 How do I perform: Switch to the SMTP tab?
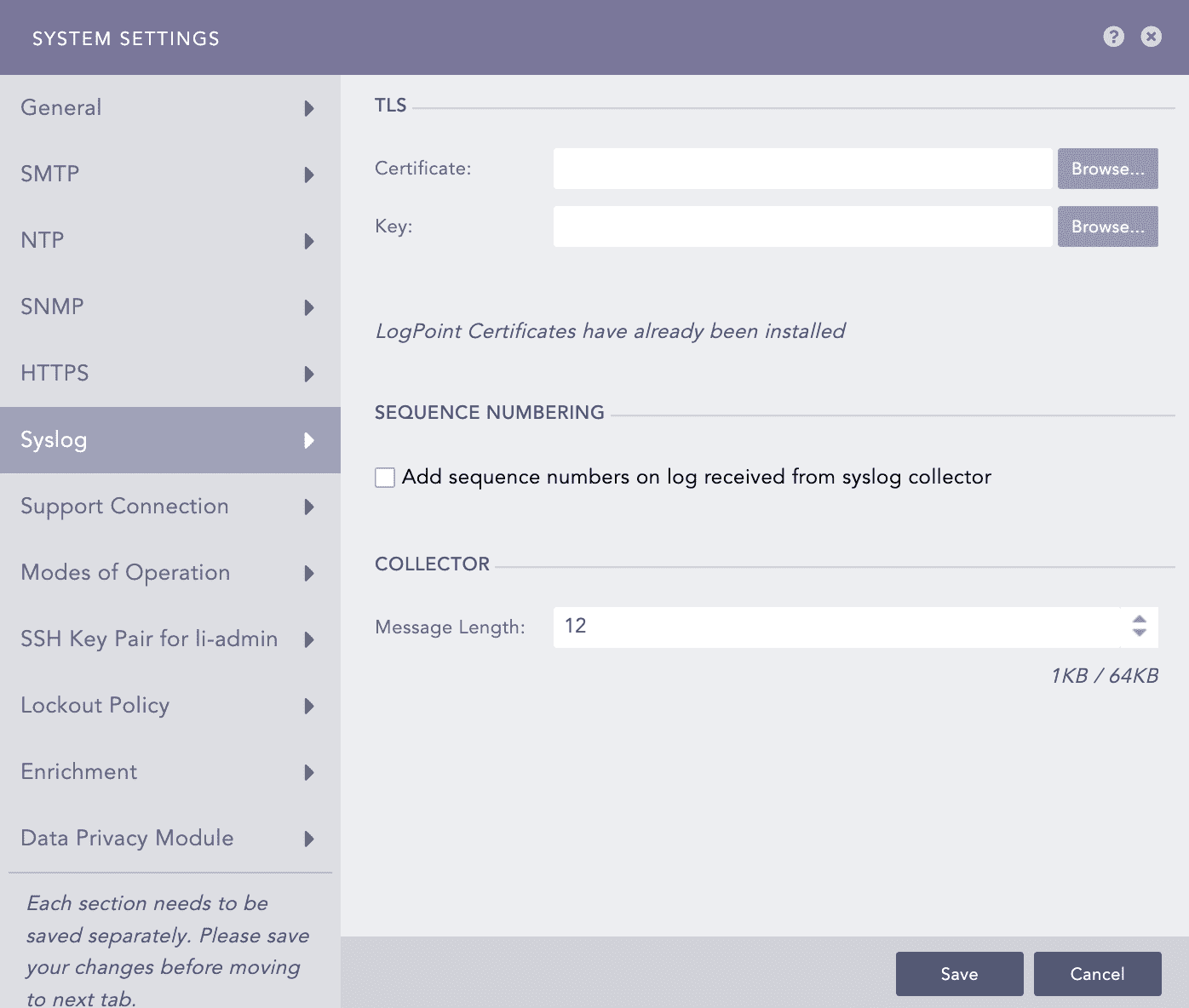pyautogui.click(x=50, y=174)
